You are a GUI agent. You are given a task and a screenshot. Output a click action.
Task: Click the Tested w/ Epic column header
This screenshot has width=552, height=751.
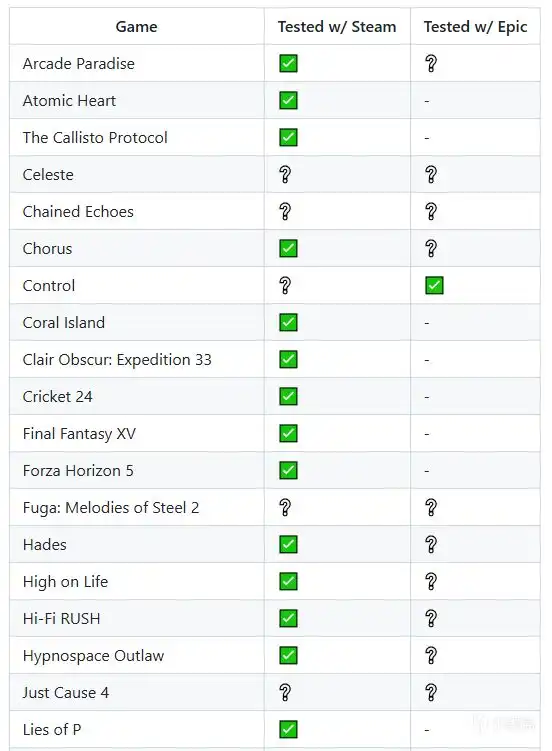coord(475,27)
